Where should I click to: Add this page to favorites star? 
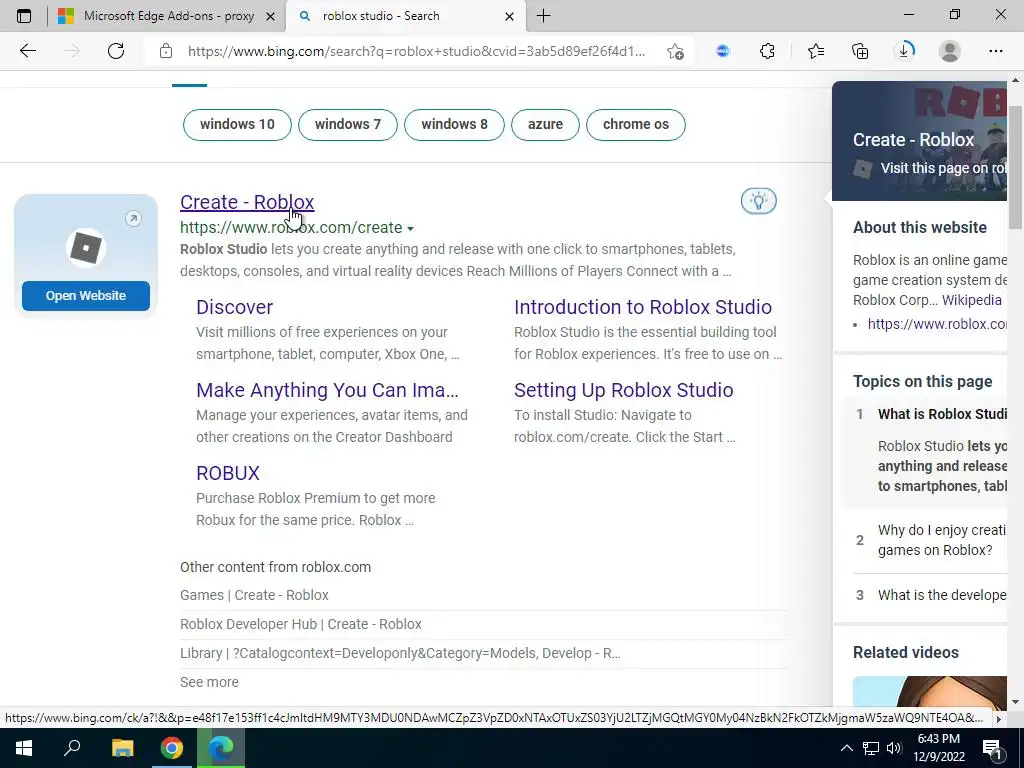coord(675,51)
